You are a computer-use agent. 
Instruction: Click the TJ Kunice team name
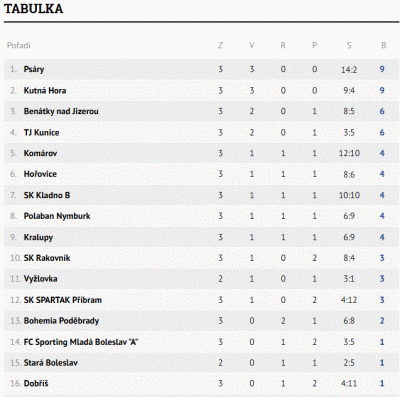point(41,132)
